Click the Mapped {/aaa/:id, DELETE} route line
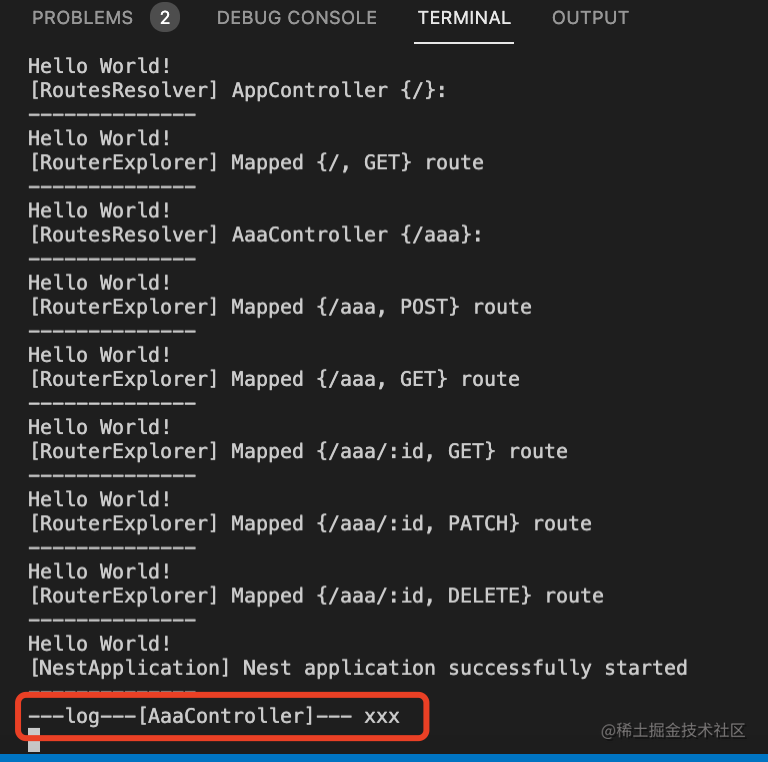 316,596
